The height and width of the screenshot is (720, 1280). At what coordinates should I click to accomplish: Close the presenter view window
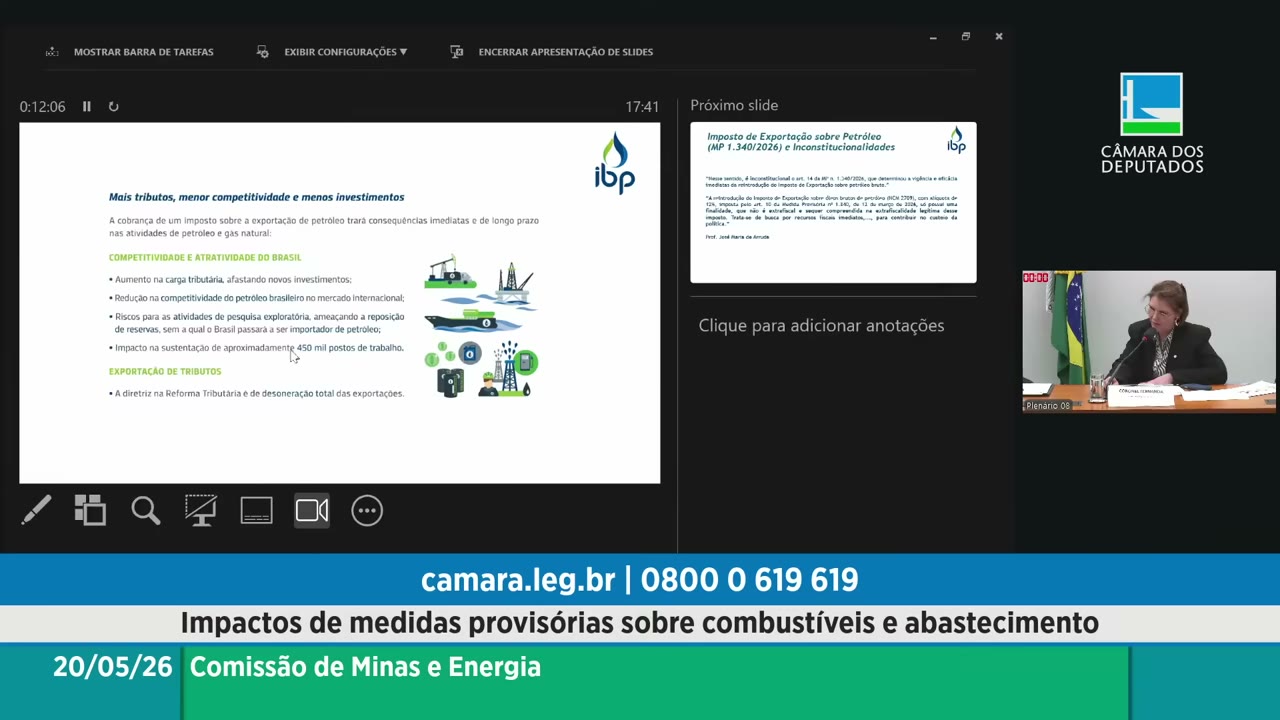999,37
